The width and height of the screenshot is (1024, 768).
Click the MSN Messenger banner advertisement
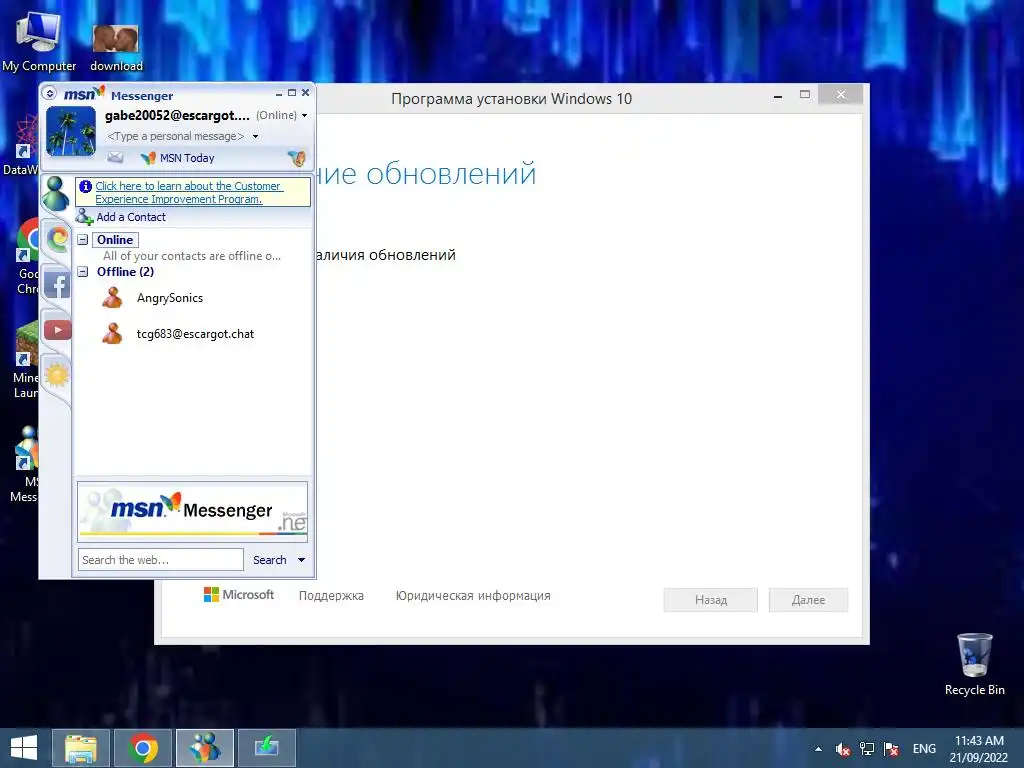click(193, 511)
